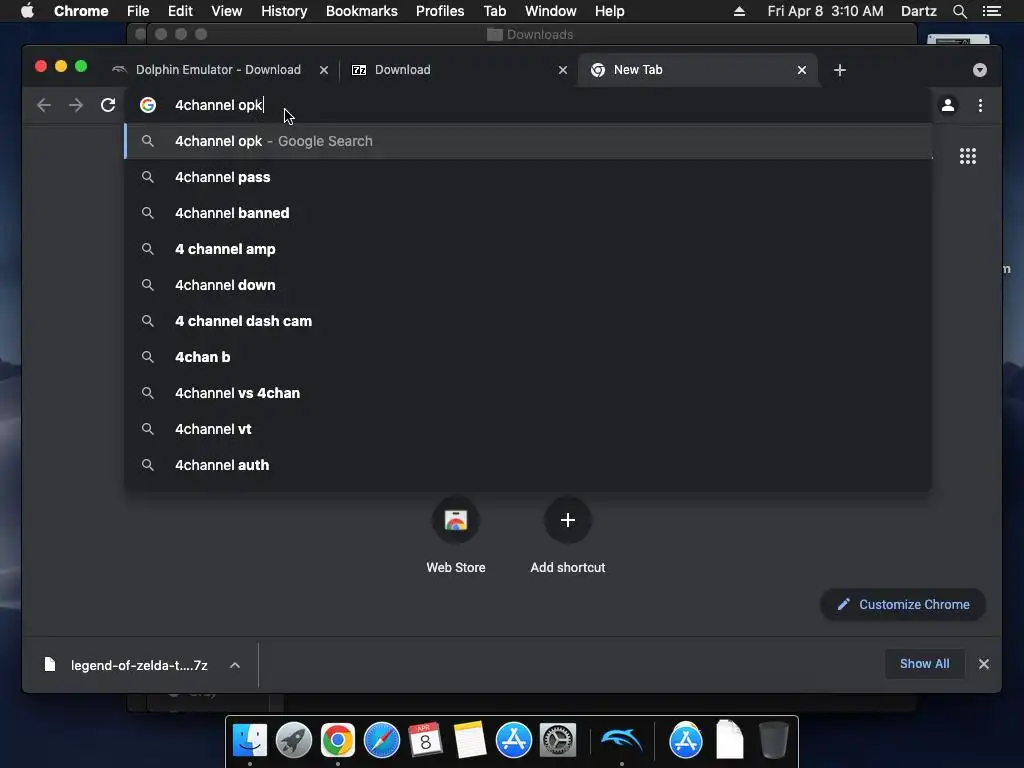1024x768 pixels.
Task: Click the back navigation arrow
Action: 44,105
